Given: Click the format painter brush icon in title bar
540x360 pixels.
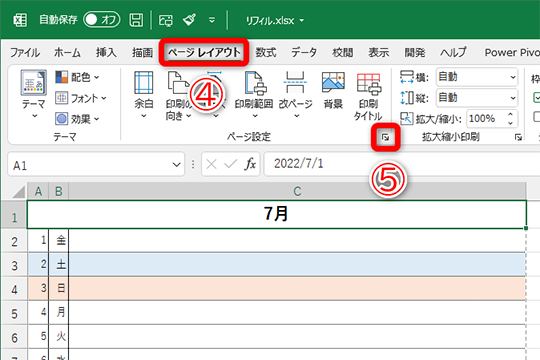Looking at the screenshot, I should click(x=189, y=20).
